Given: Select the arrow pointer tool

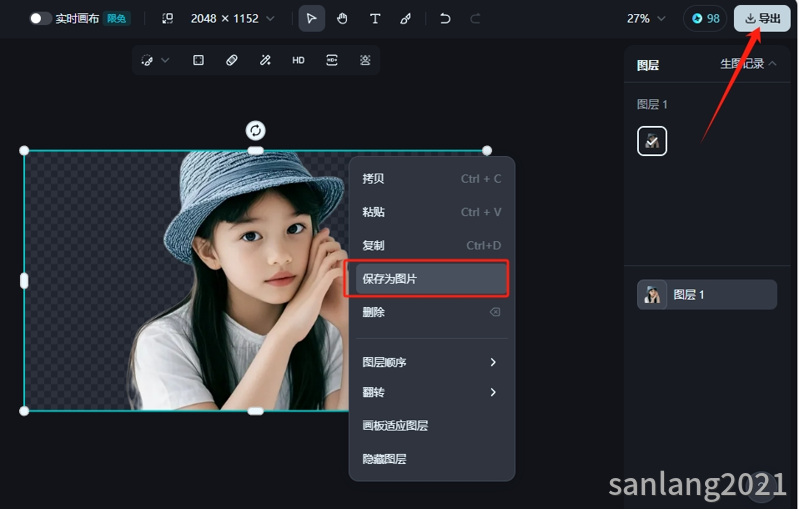Looking at the screenshot, I should click(x=311, y=19).
